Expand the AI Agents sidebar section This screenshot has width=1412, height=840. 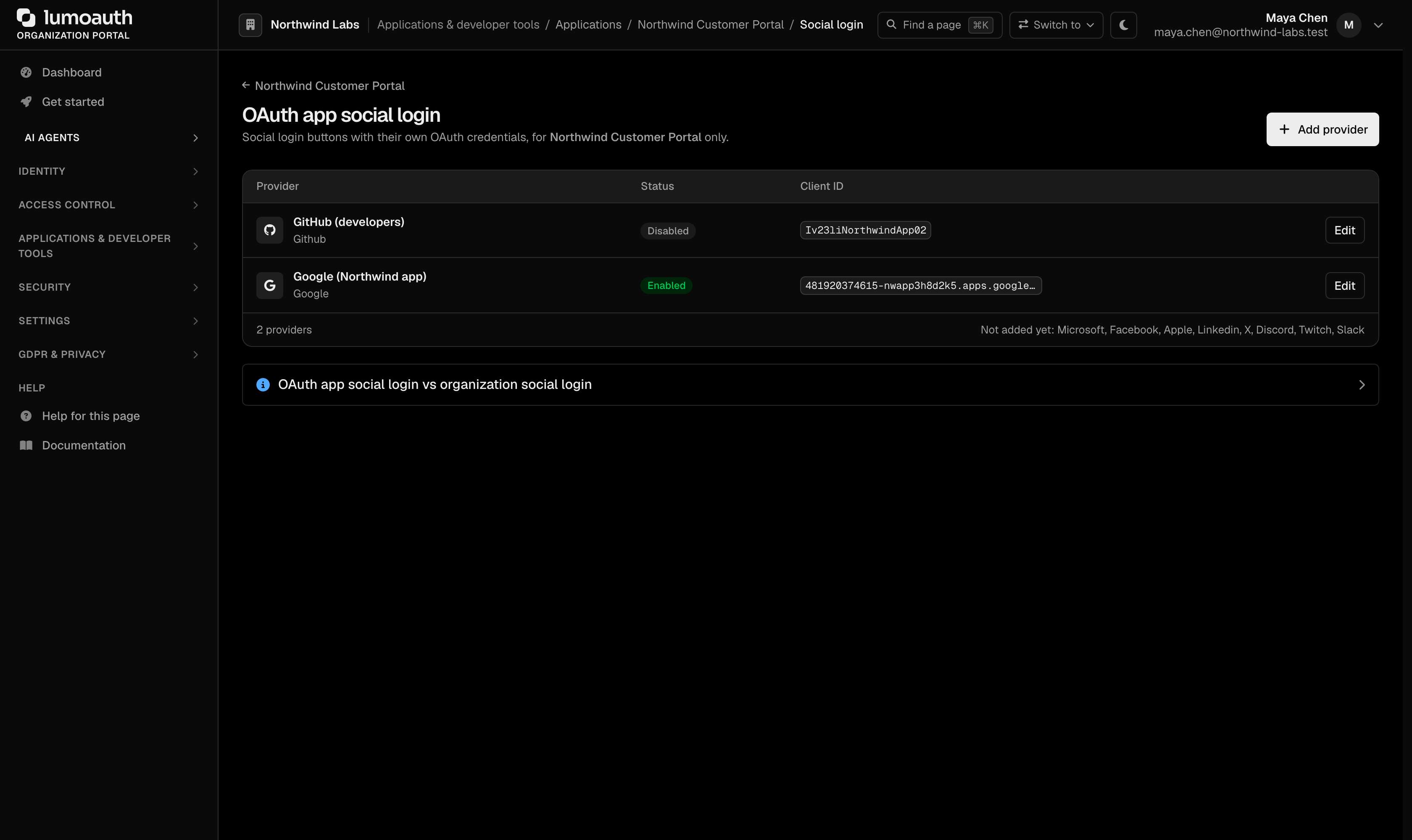pyautogui.click(x=109, y=138)
